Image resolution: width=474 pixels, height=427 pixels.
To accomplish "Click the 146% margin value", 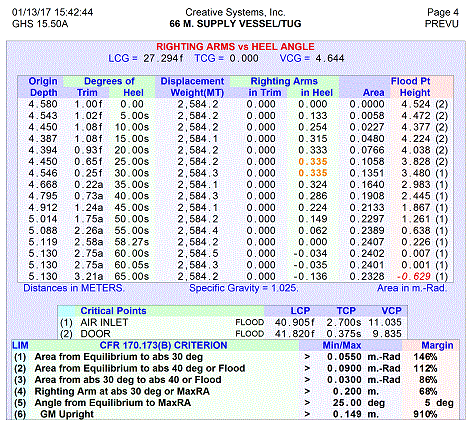I will [425, 357].
